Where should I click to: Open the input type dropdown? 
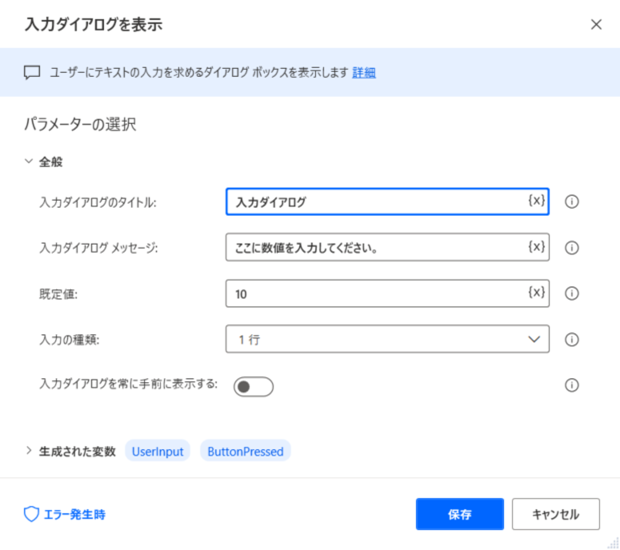coord(387,339)
